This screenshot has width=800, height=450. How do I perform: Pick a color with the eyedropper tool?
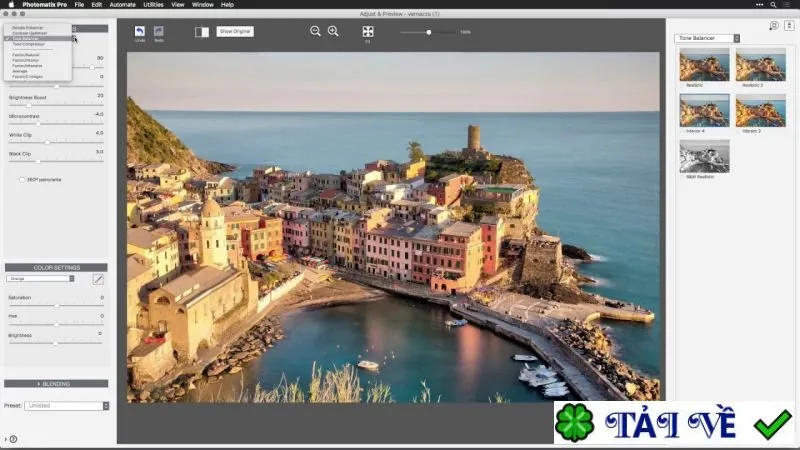point(98,279)
